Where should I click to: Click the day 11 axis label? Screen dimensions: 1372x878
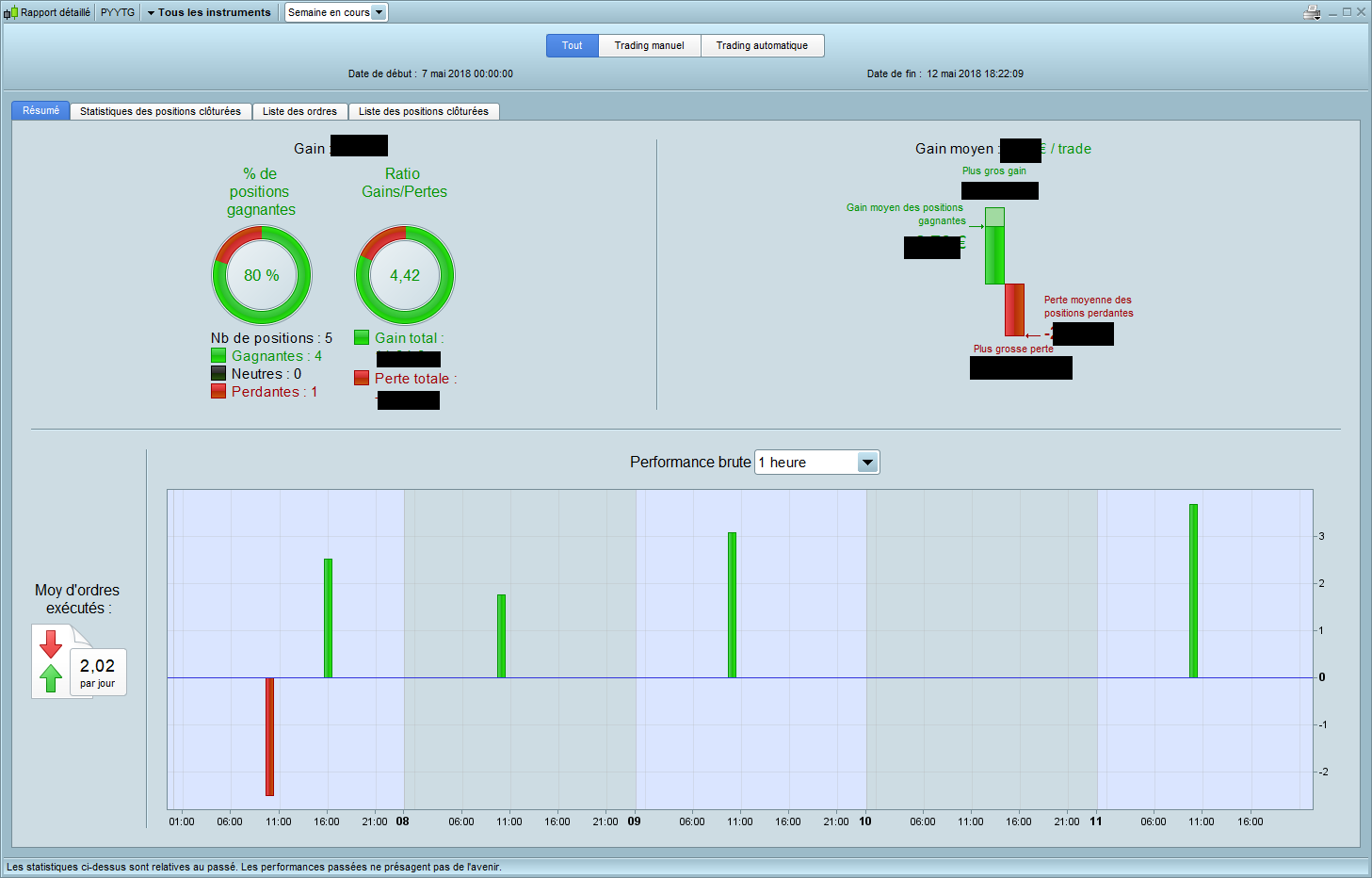click(x=1095, y=821)
